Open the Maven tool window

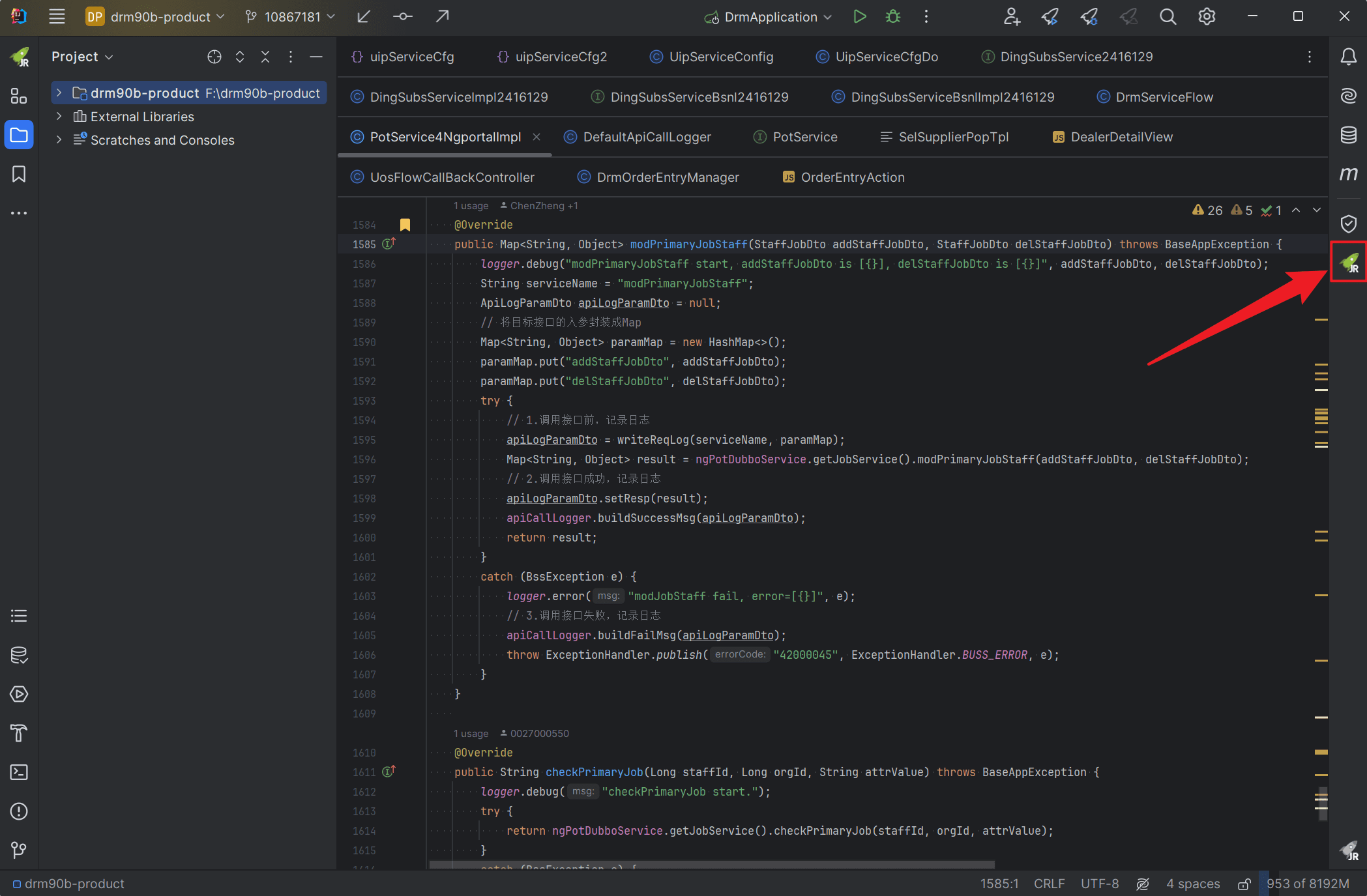1348,173
